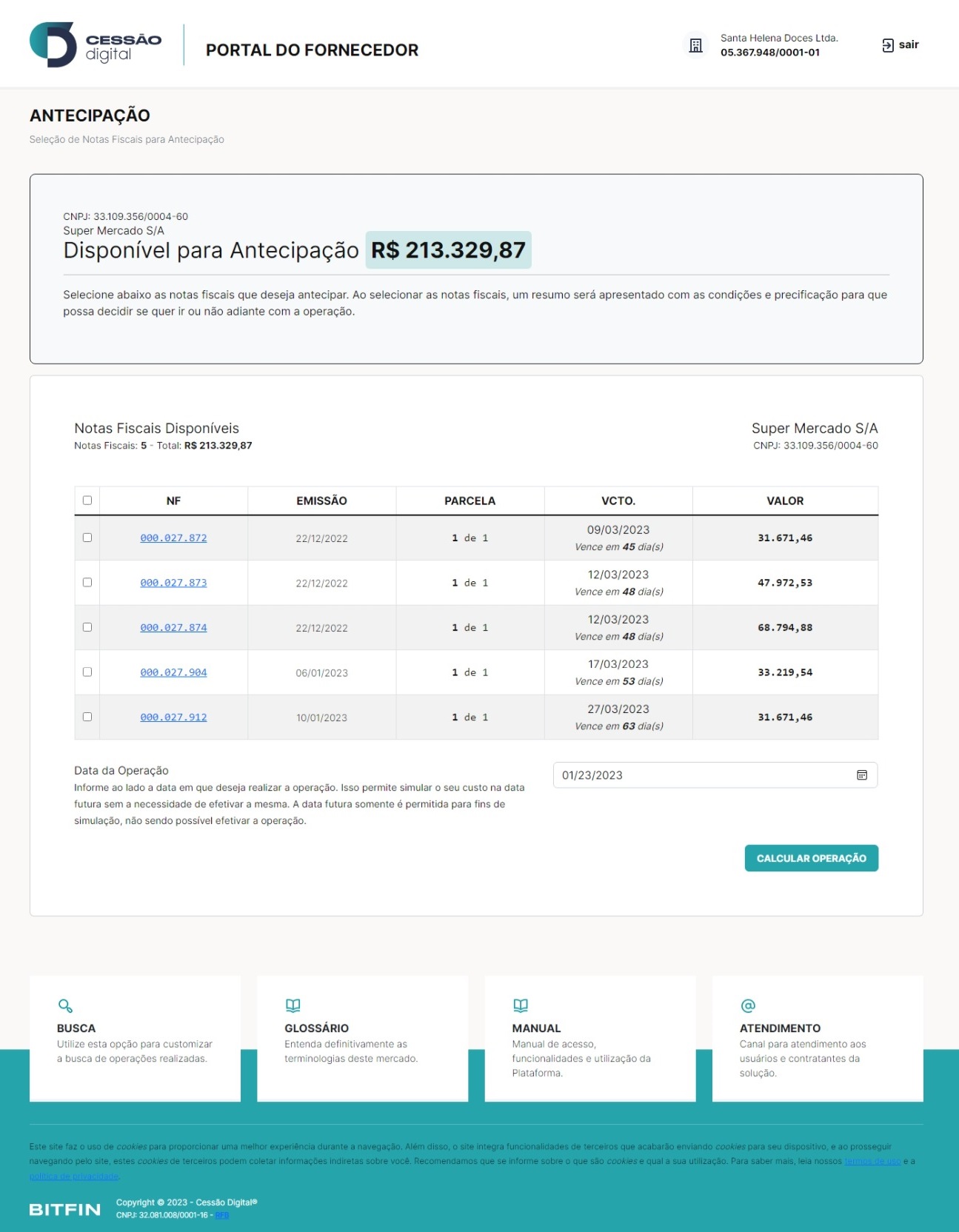Image resolution: width=959 pixels, height=1232 pixels.
Task: Tick the checkbox for NF 000.027.912
Action: (x=87, y=717)
